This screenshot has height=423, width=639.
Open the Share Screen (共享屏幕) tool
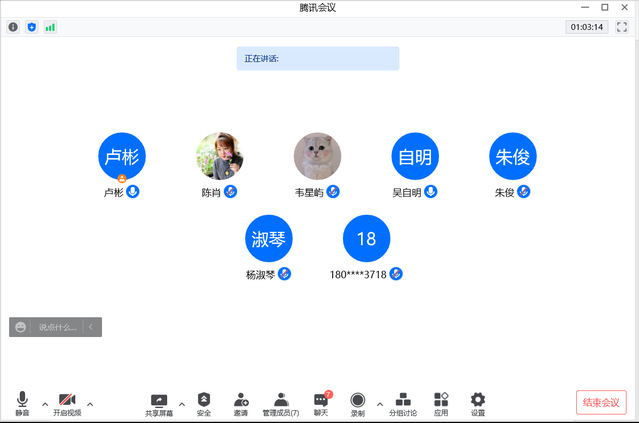[x=158, y=403]
